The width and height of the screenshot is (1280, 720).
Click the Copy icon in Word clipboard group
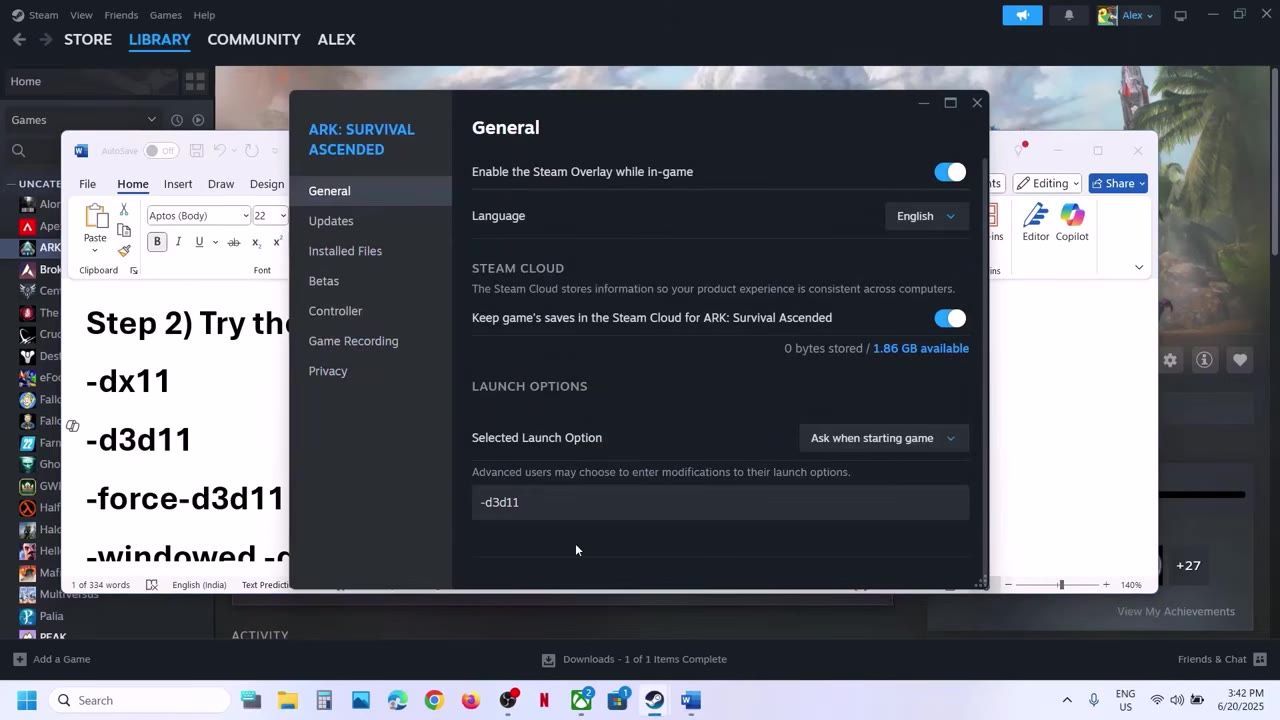pyautogui.click(x=124, y=230)
